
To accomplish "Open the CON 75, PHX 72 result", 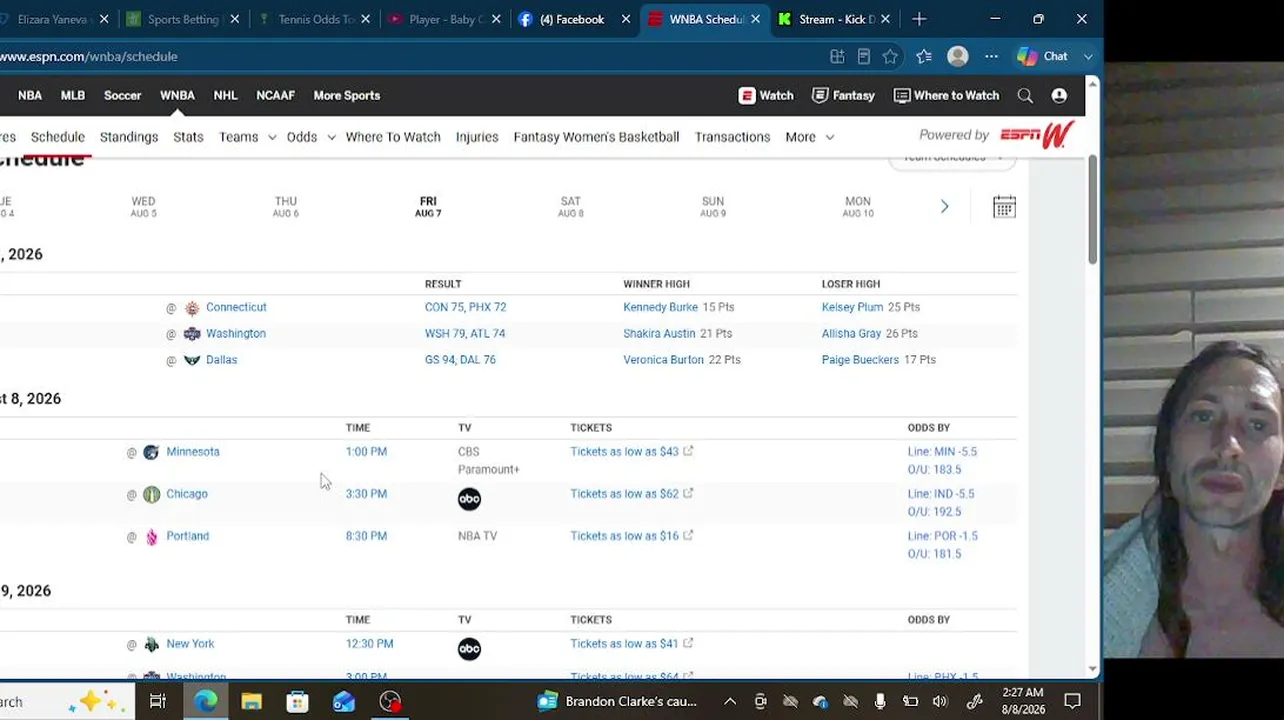I will click(465, 307).
